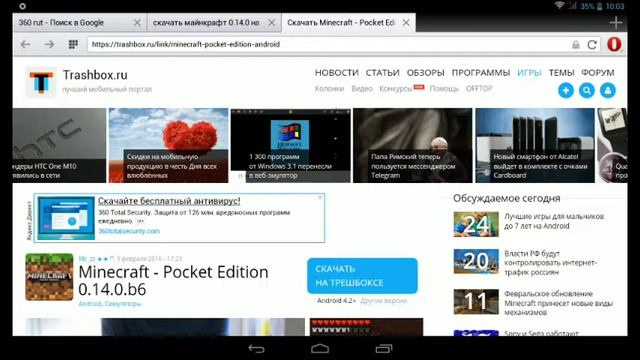Open the ФОРУМ menu section
Image resolution: width=640 pixels, height=360 pixels.
point(598,73)
